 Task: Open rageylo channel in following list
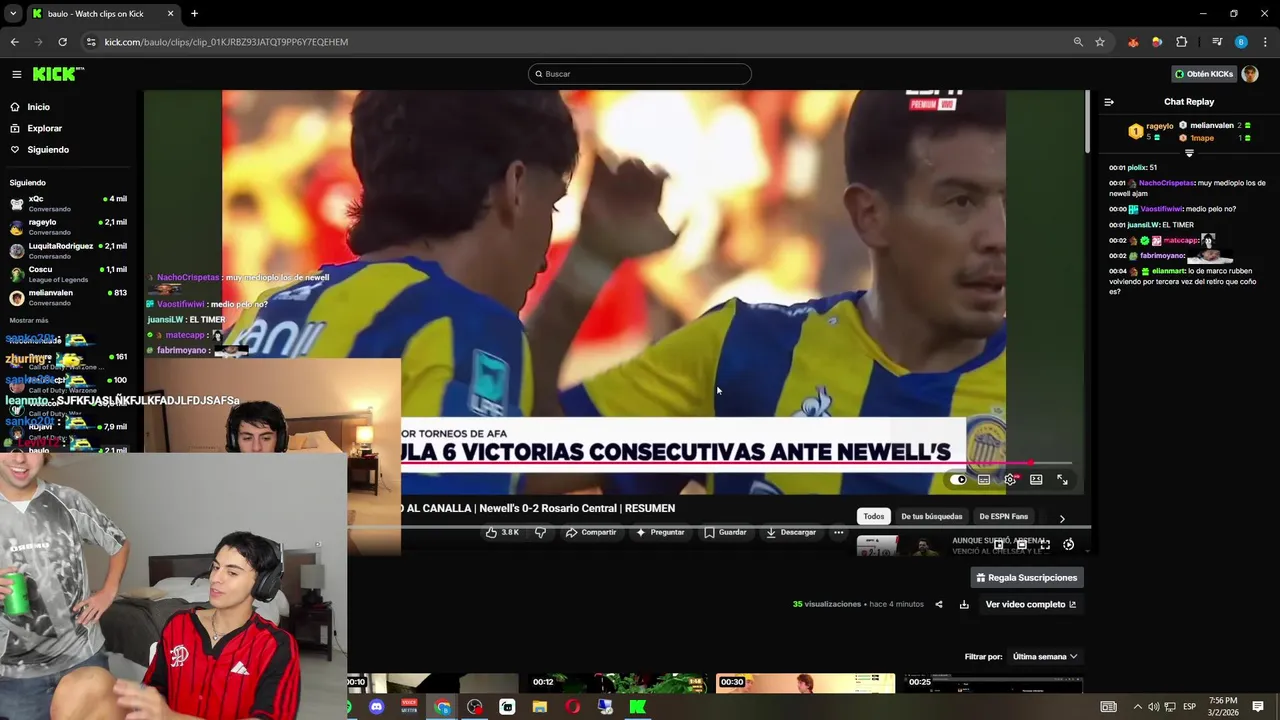click(68, 227)
